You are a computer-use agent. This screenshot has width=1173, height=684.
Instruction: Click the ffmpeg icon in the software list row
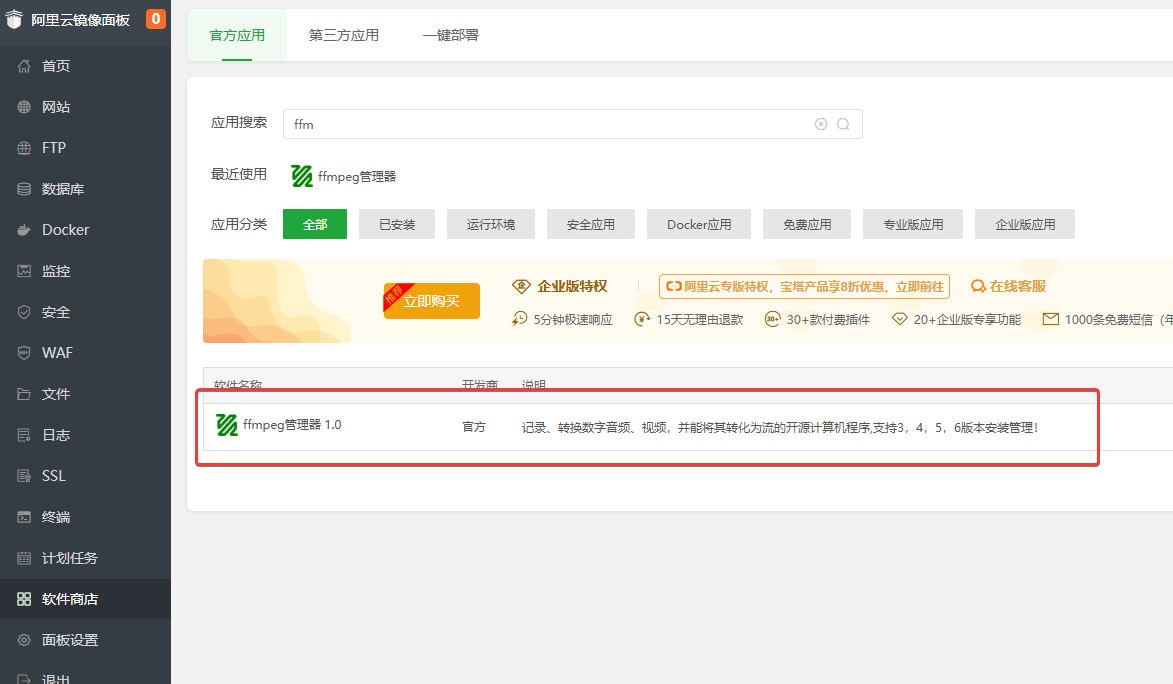click(227, 425)
